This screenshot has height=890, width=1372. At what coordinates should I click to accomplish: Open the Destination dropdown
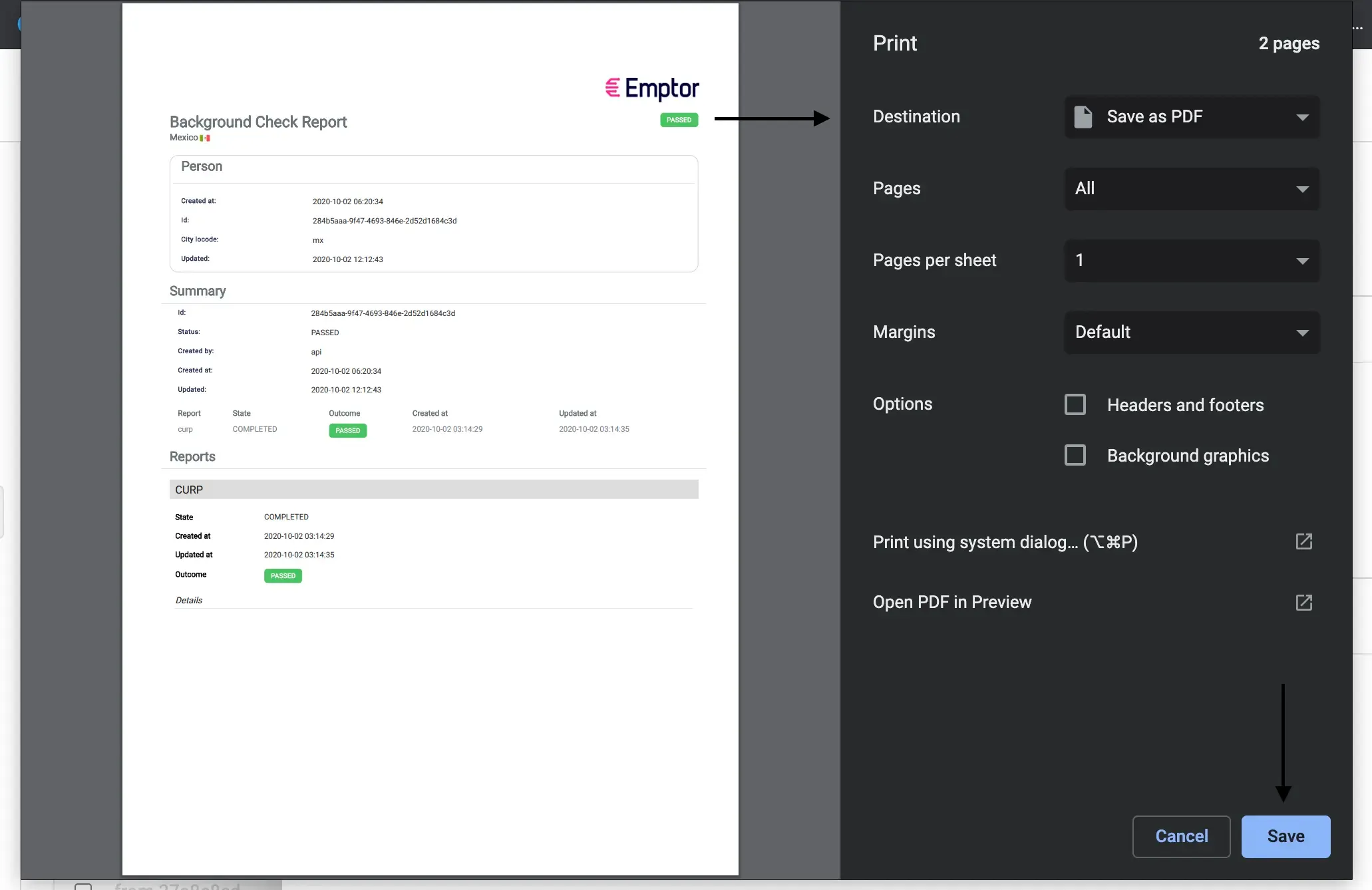click(1192, 117)
